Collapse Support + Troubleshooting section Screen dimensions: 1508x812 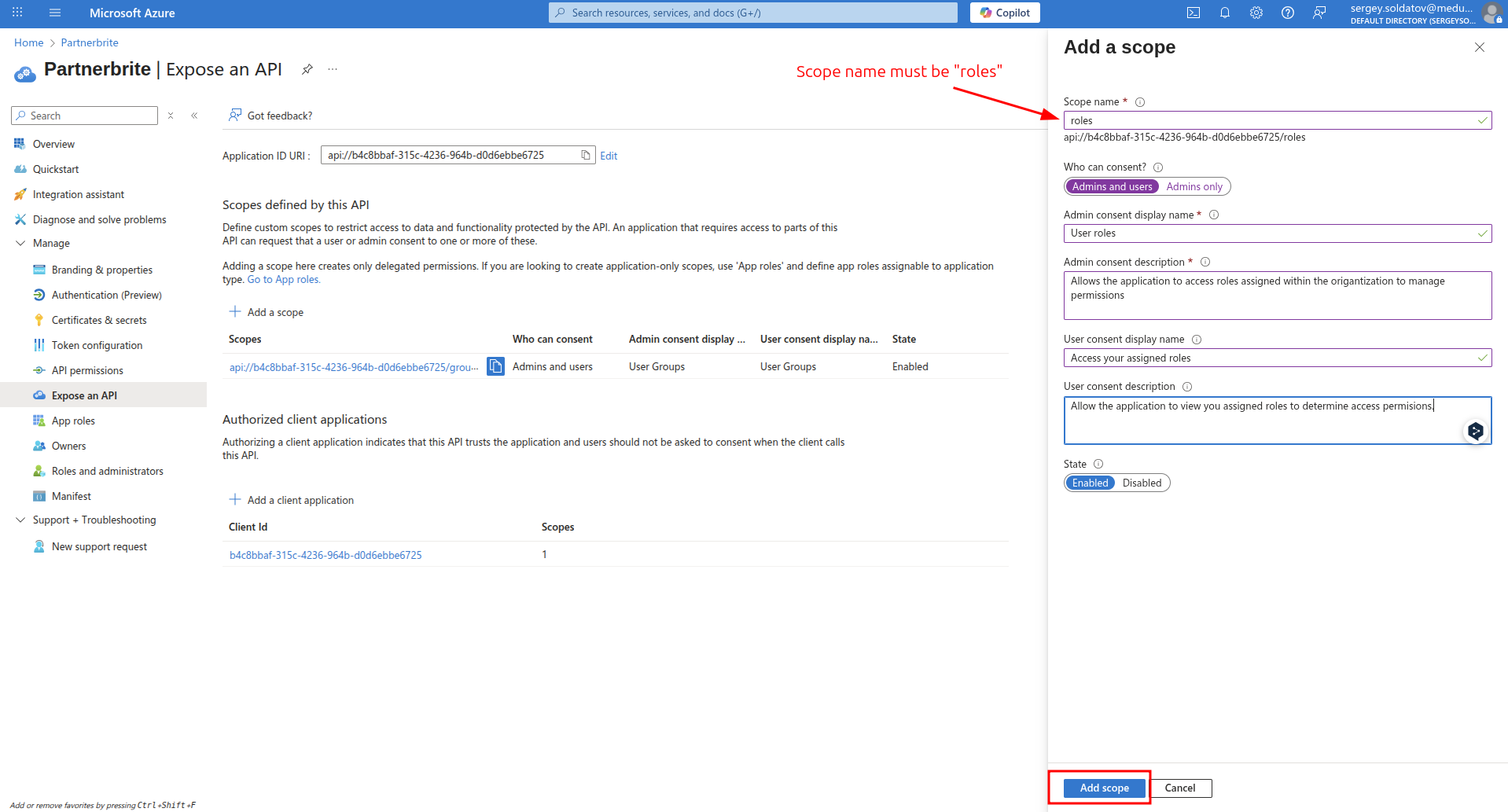pyautogui.click(x=20, y=520)
